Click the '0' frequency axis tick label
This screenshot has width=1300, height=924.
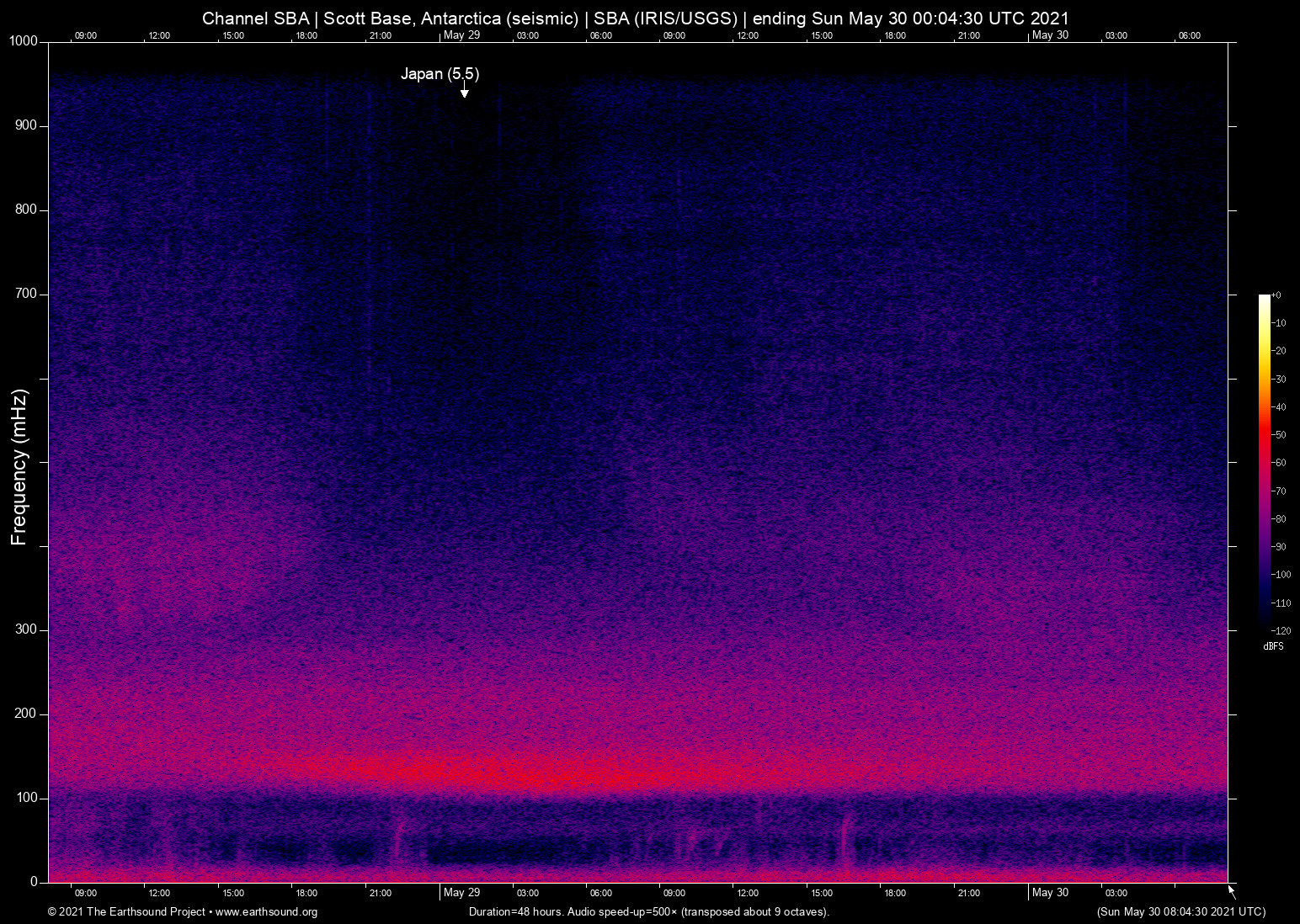tap(35, 882)
